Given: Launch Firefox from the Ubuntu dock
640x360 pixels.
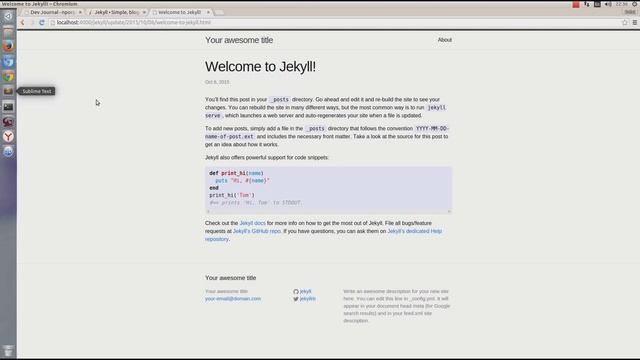Looking at the screenshot, I should tap(8, 46).
